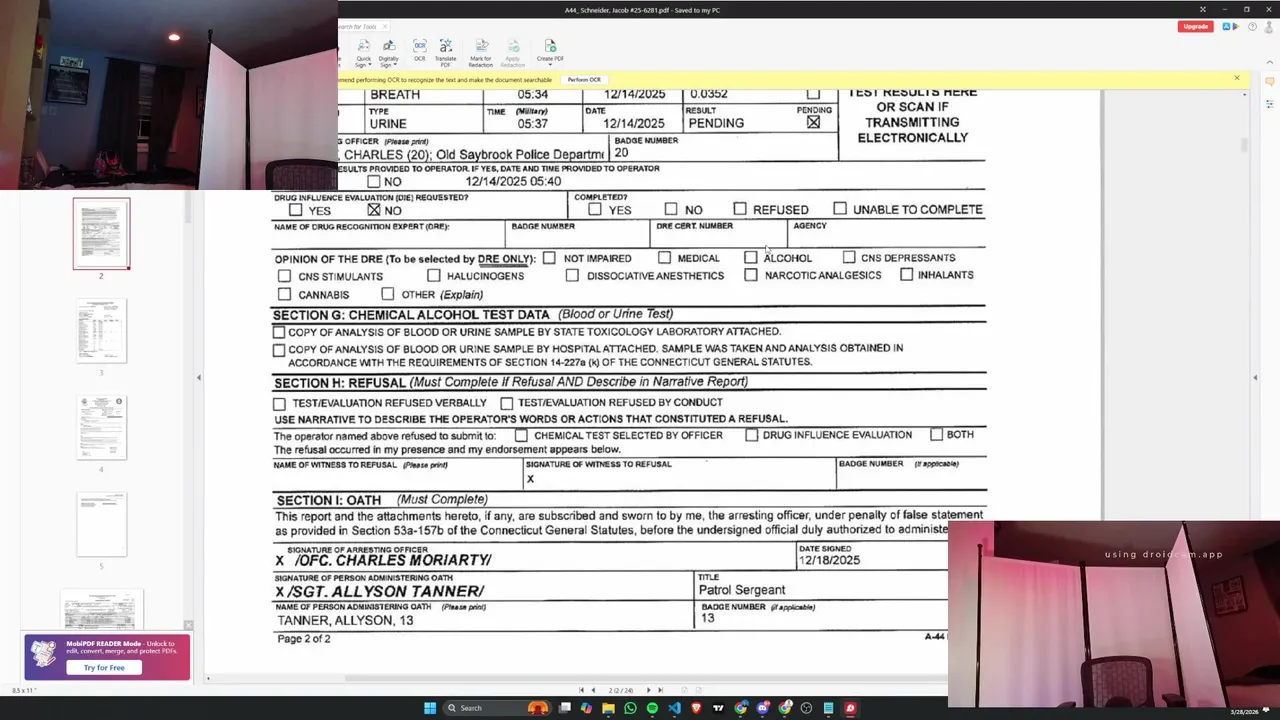
Task: Click the Perform OCR button
Action: (584, 80)
